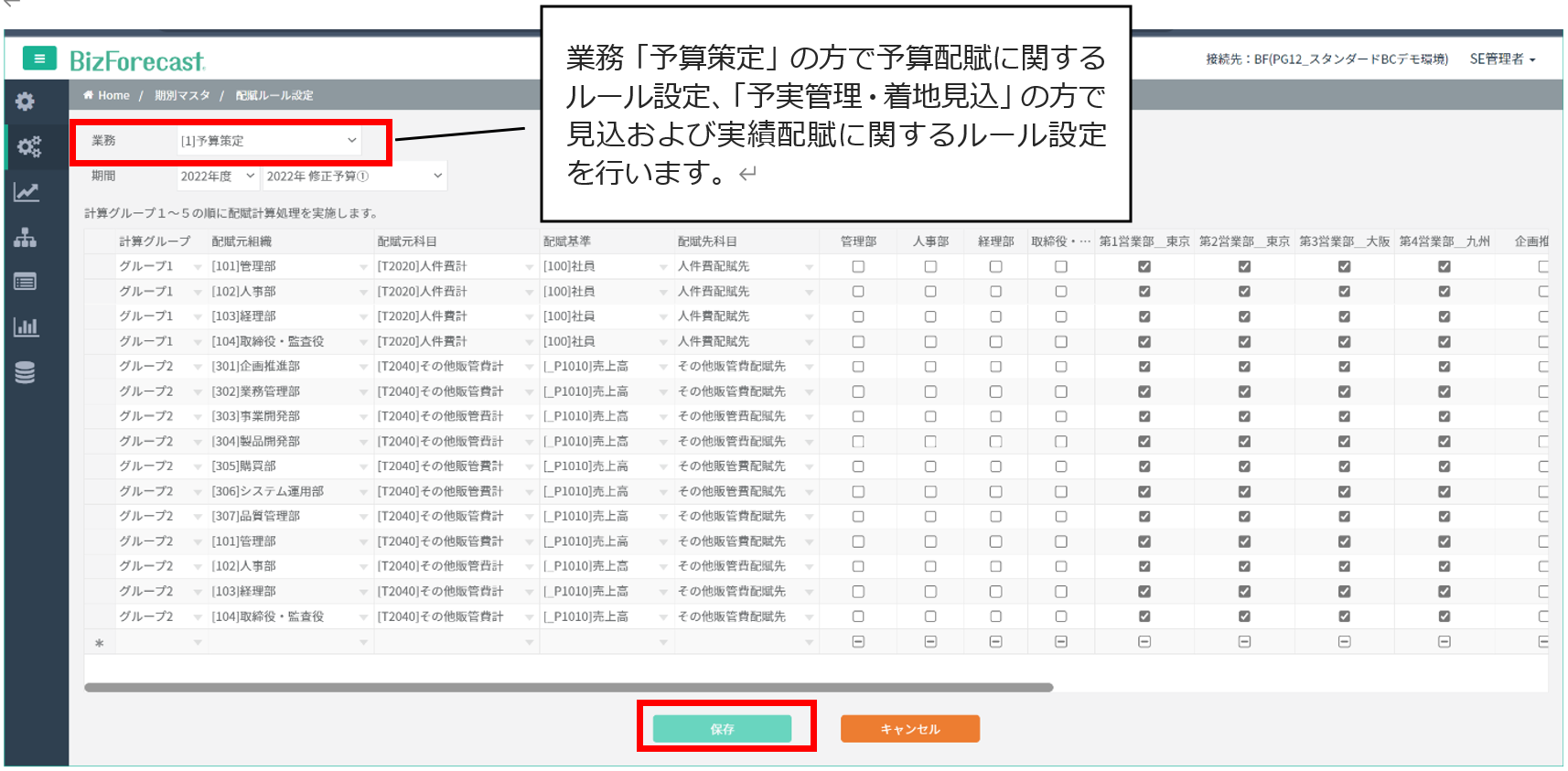The width and height of the screenshot is (1568, 771).
Task: Open the list form icon in sidebar
Action: [x=26, y=282]
